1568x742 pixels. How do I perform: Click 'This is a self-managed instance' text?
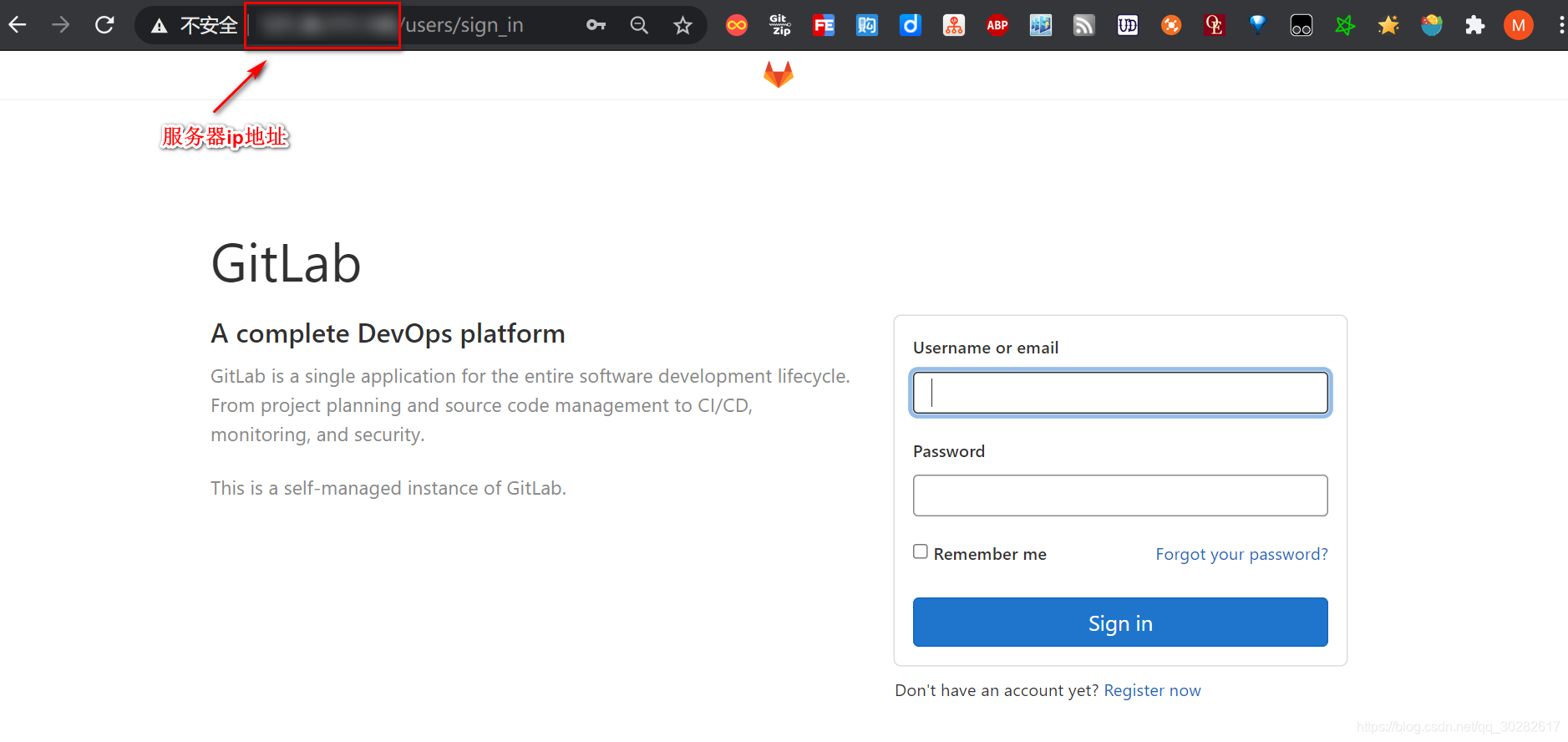(388, 488)
